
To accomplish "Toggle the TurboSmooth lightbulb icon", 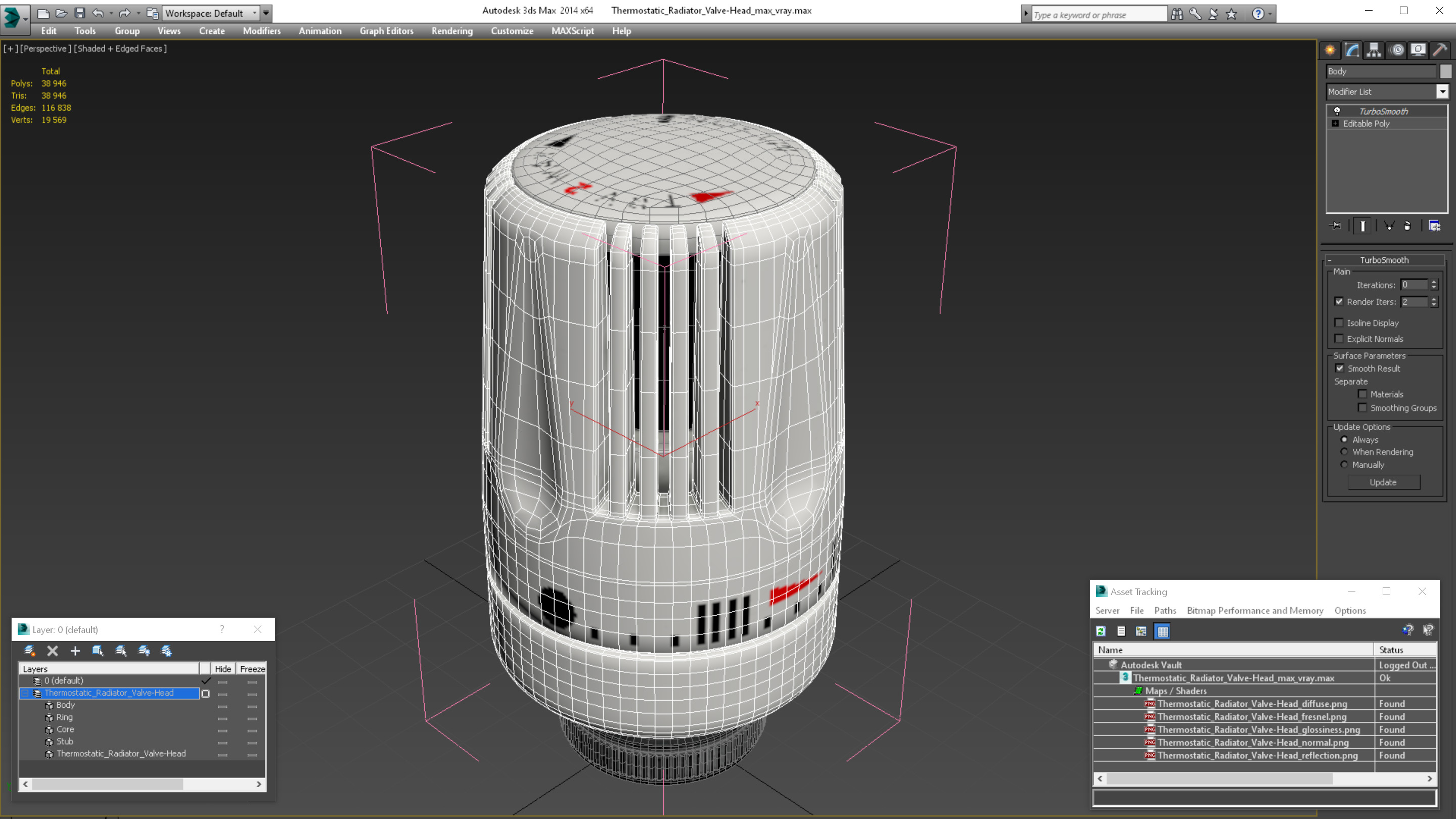I will pos(1337,111).
